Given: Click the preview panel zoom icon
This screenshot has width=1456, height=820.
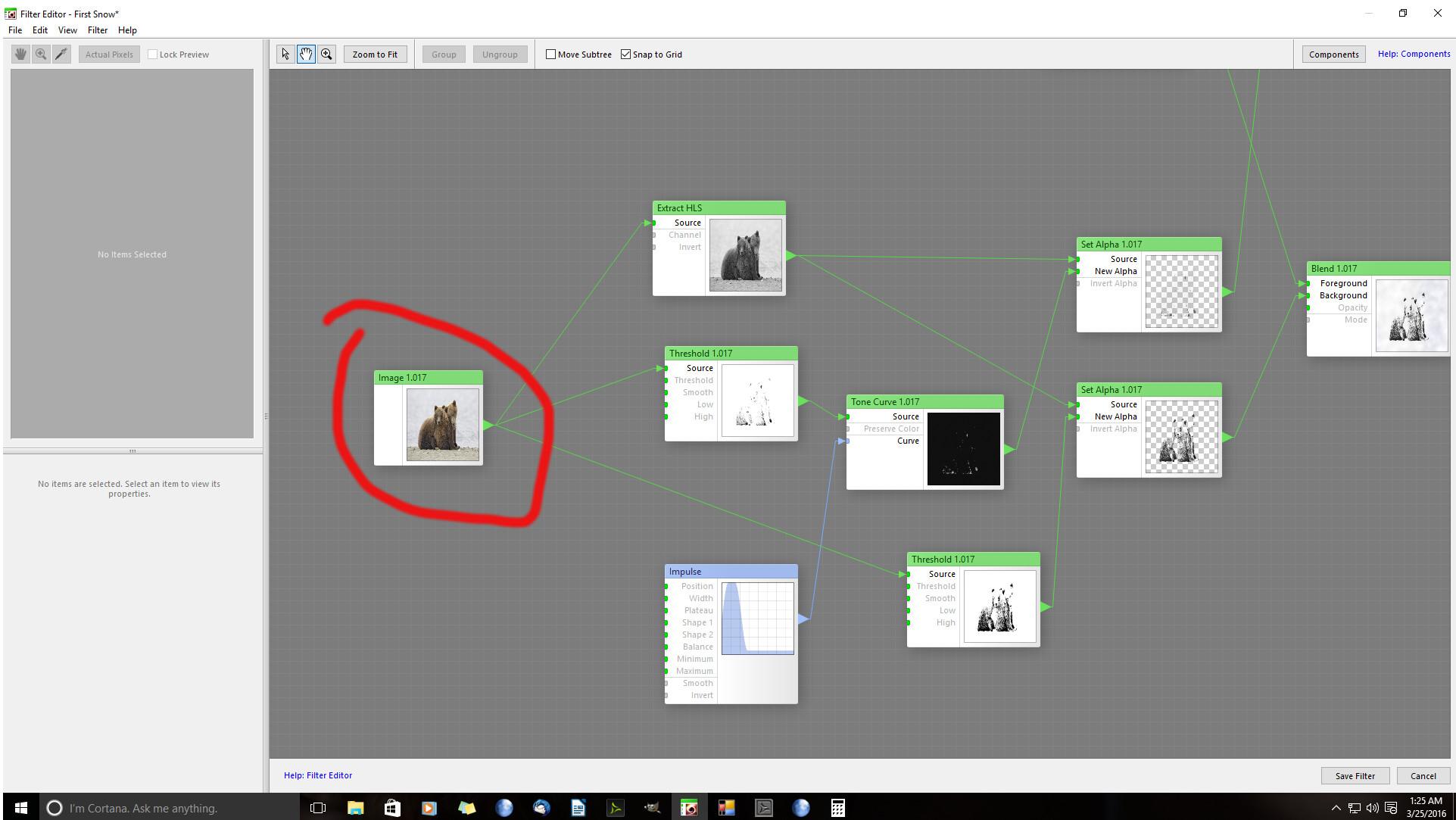Looking at the screenshot, I should [x=41, y=55].
